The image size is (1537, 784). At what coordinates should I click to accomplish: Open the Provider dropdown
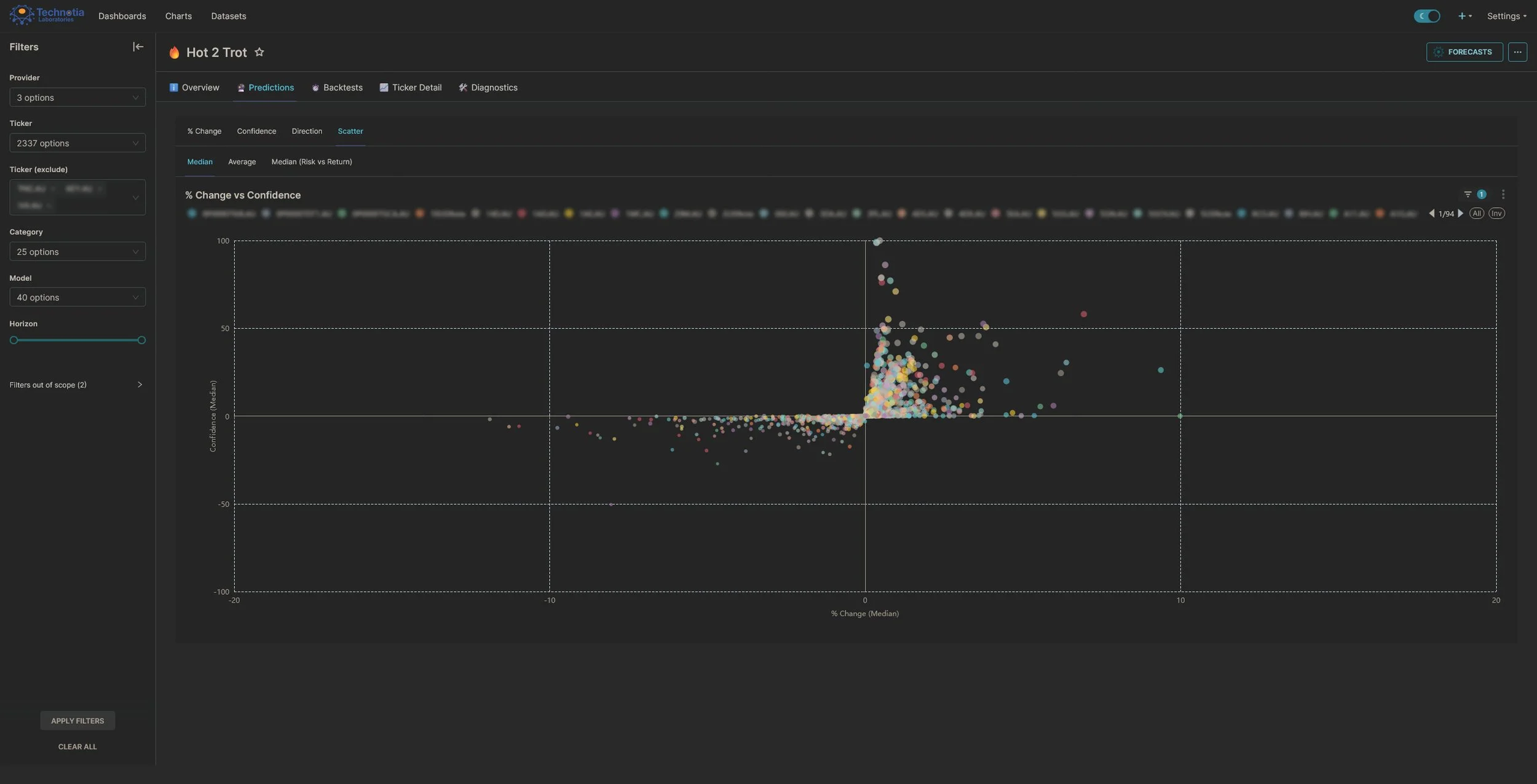77,97
